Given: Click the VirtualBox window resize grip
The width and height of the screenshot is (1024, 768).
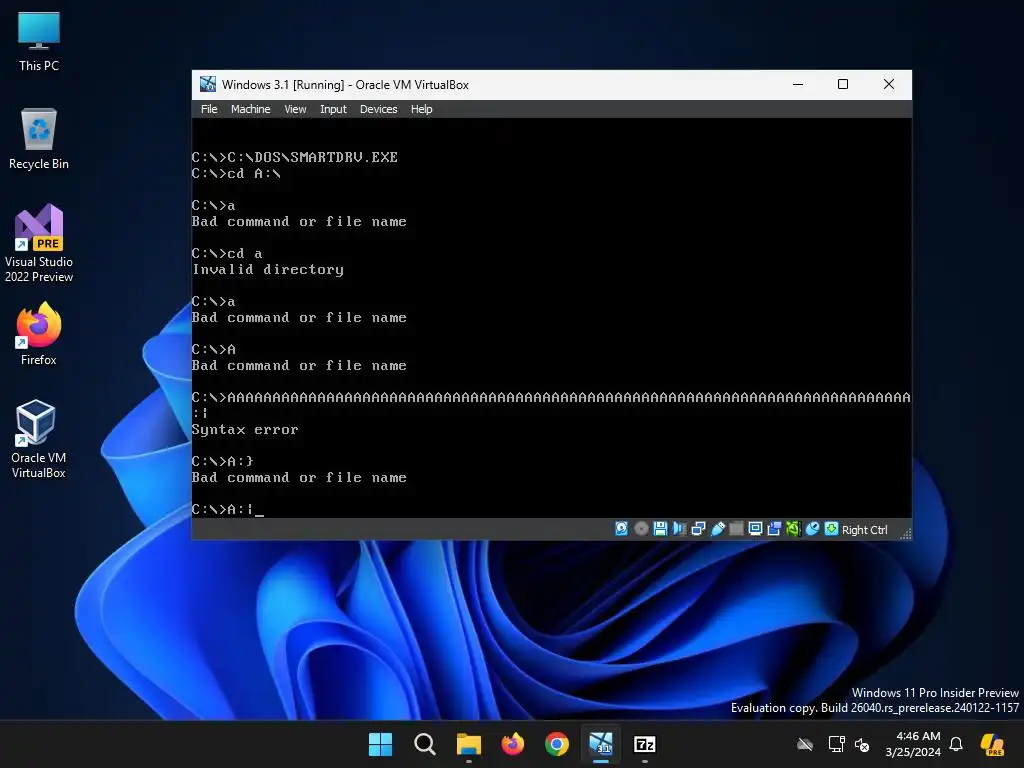Looking at the screenshot, I should click(905, 534).
